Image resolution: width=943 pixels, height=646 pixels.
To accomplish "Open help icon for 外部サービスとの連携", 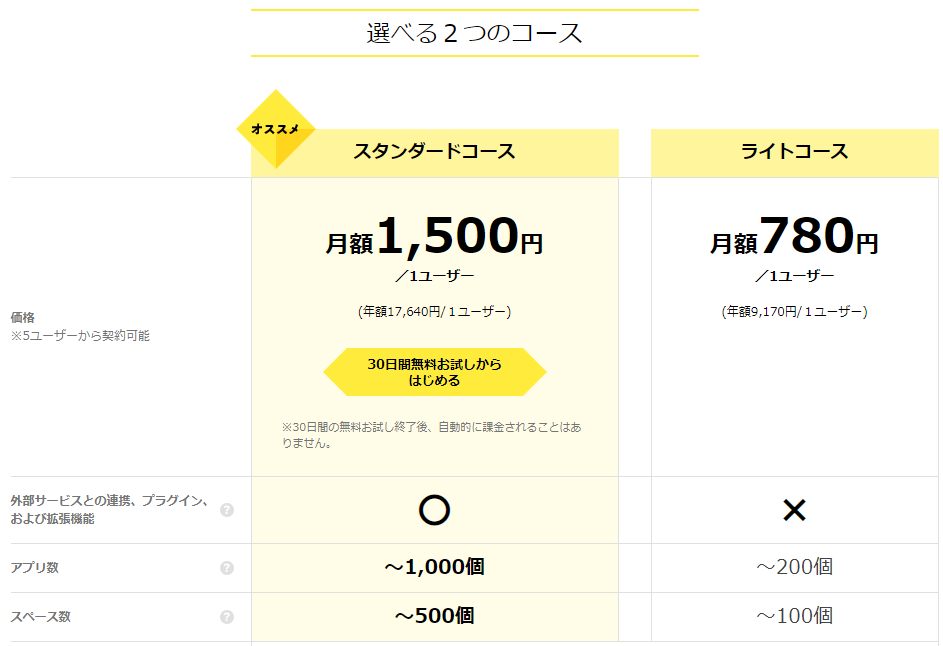I will click(x=227, y=510).
